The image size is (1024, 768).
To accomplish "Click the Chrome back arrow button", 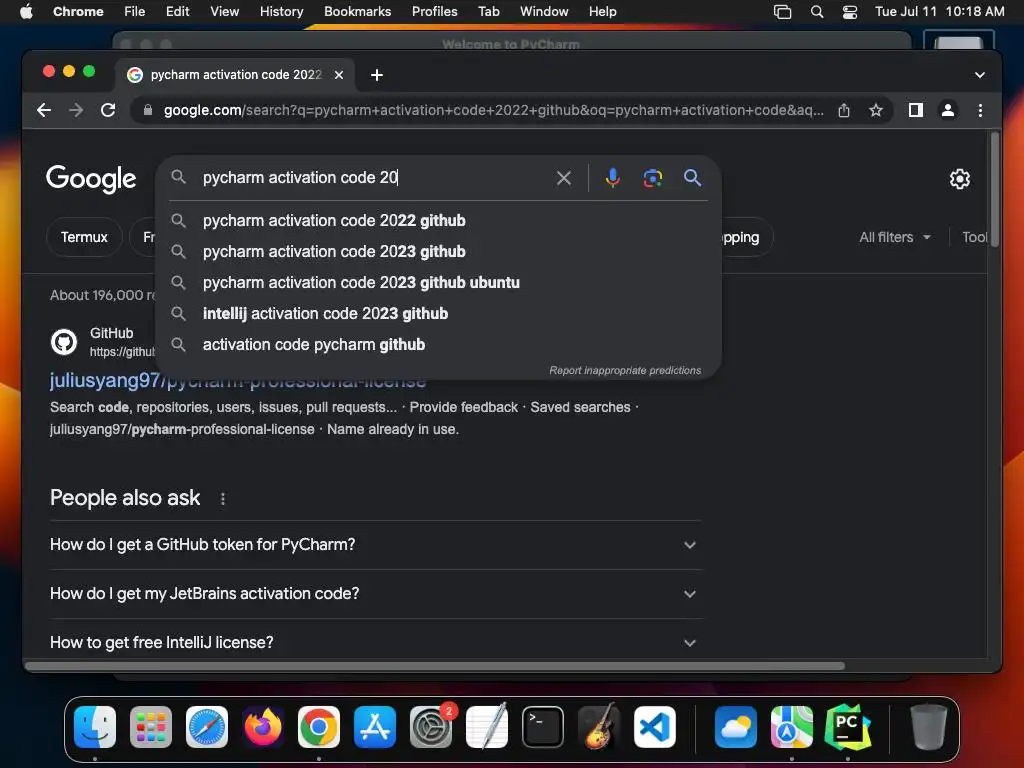I will coord(44,110).
